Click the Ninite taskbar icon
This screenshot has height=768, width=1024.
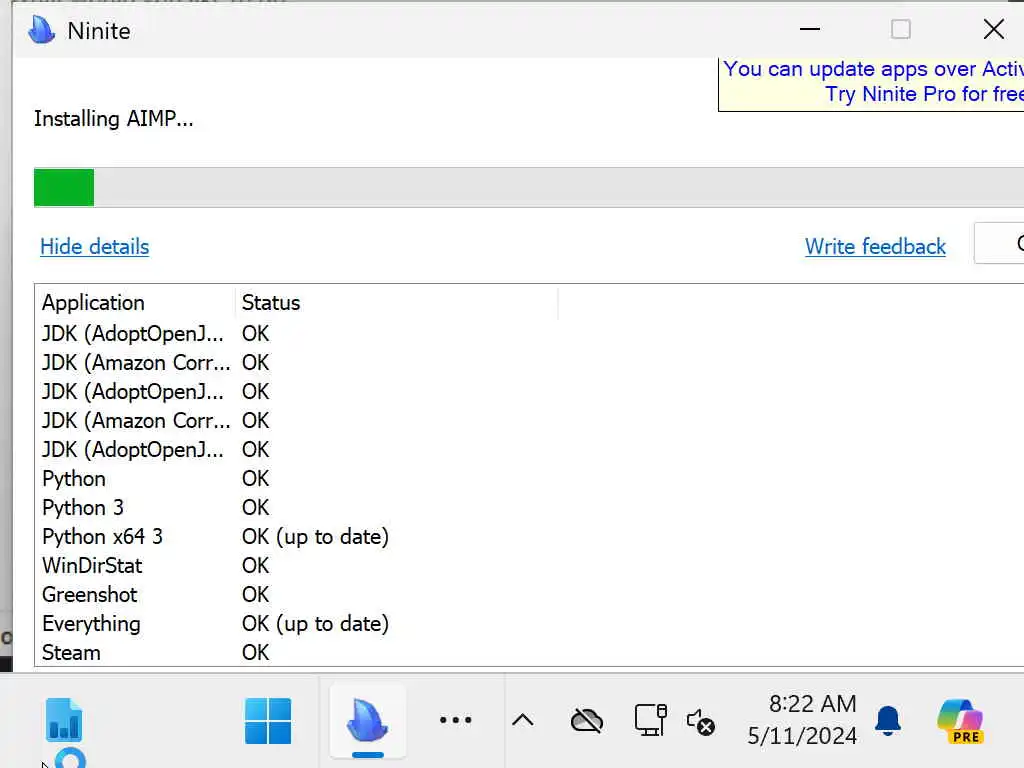tap(368, 721)
